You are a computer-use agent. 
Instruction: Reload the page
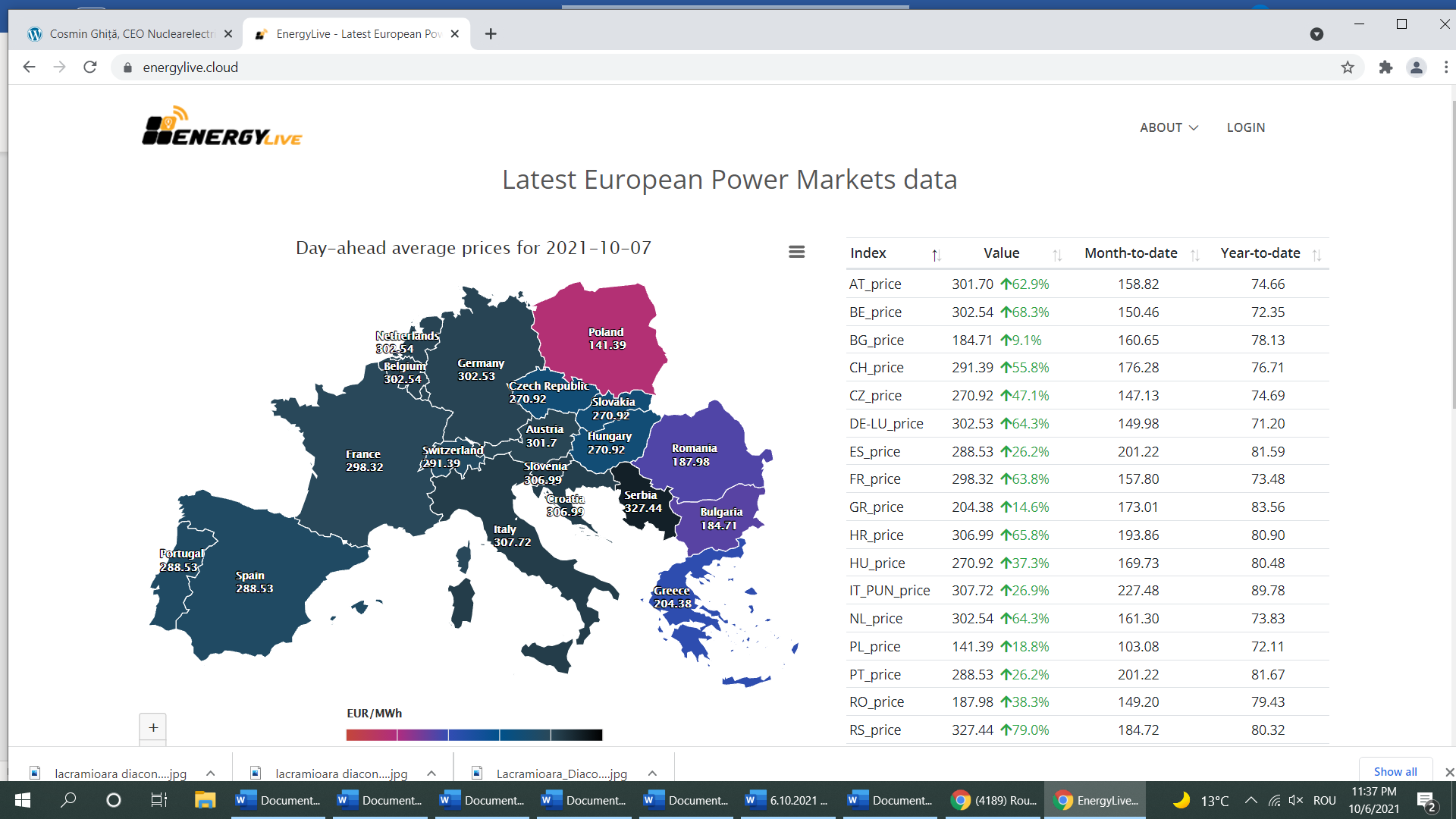tap(90, 67)
